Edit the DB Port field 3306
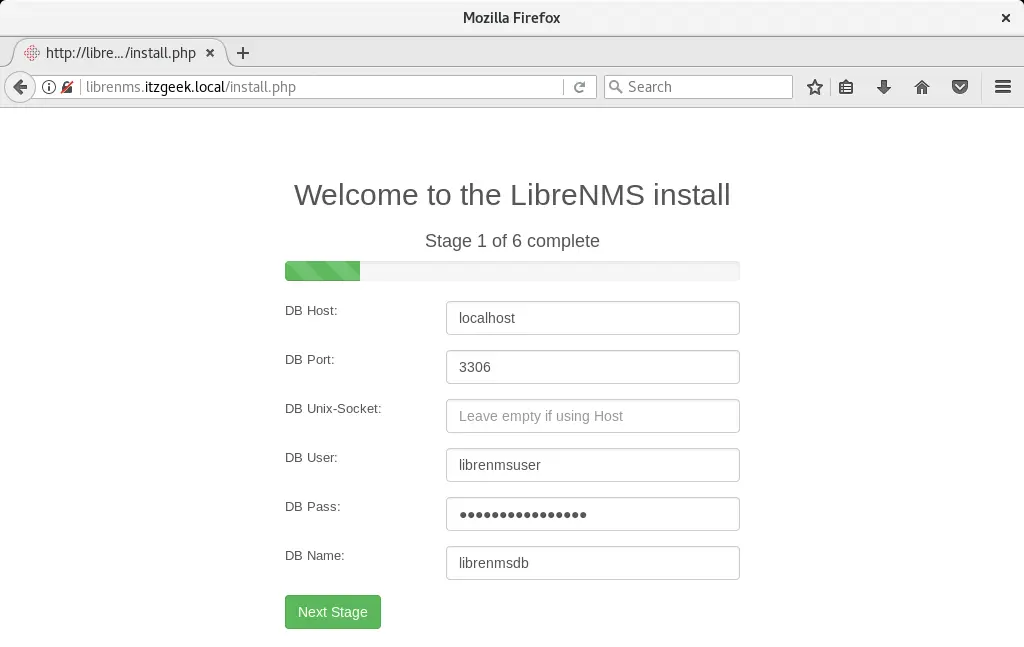1024x647 pixels. click(592, 367)
